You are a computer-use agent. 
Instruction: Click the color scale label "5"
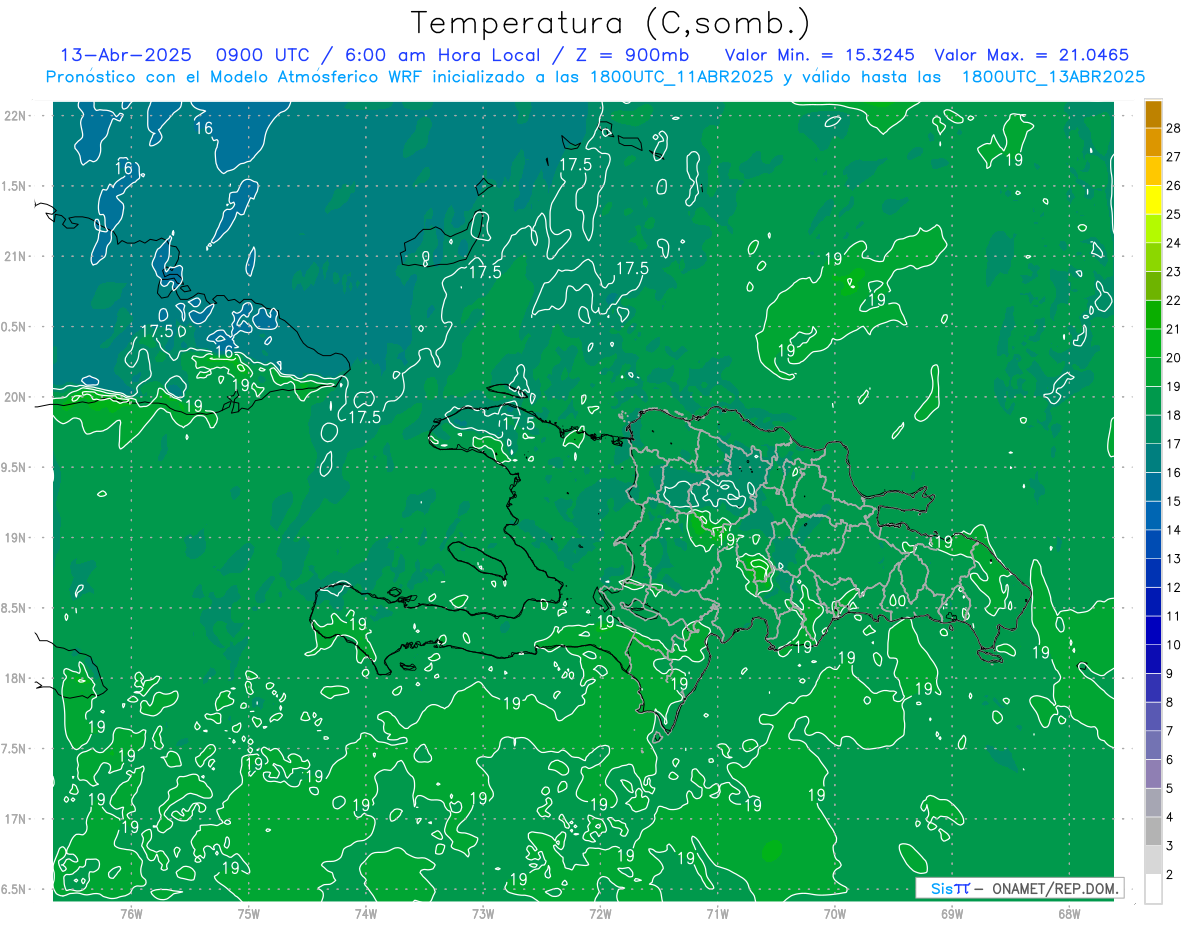tap(1170, 788)
